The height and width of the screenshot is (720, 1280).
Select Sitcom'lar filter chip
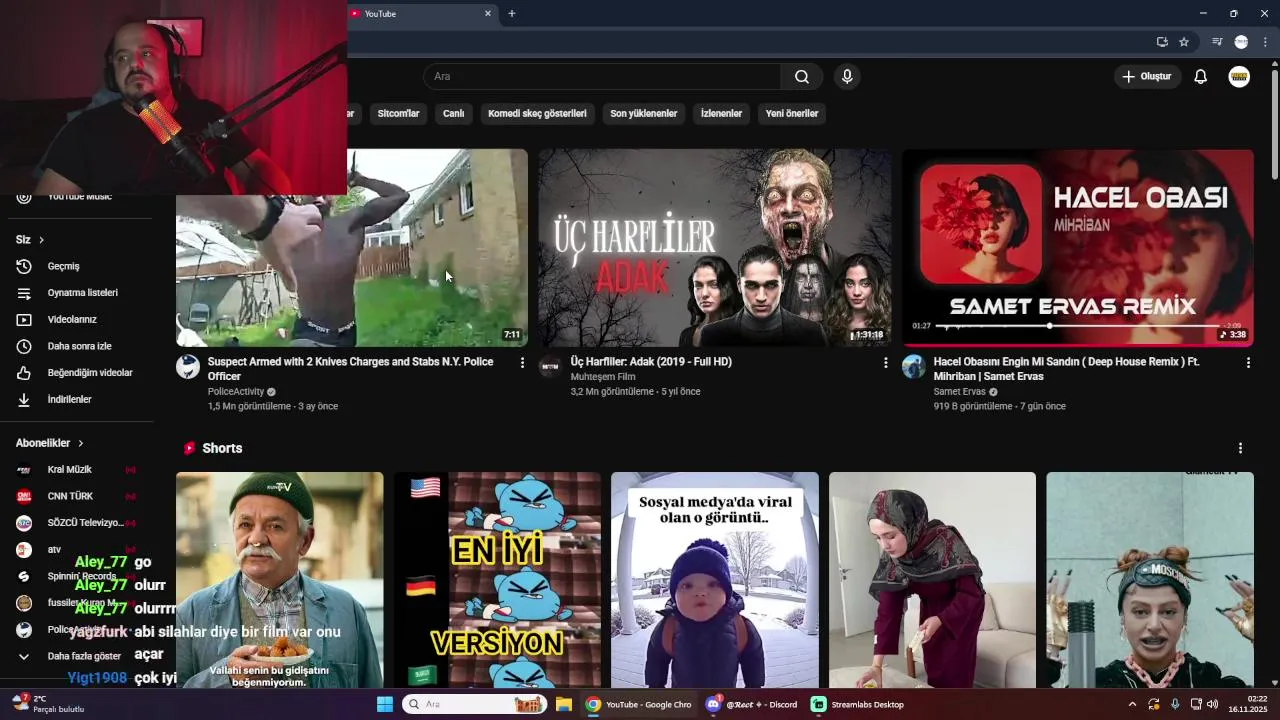(398, 113)
